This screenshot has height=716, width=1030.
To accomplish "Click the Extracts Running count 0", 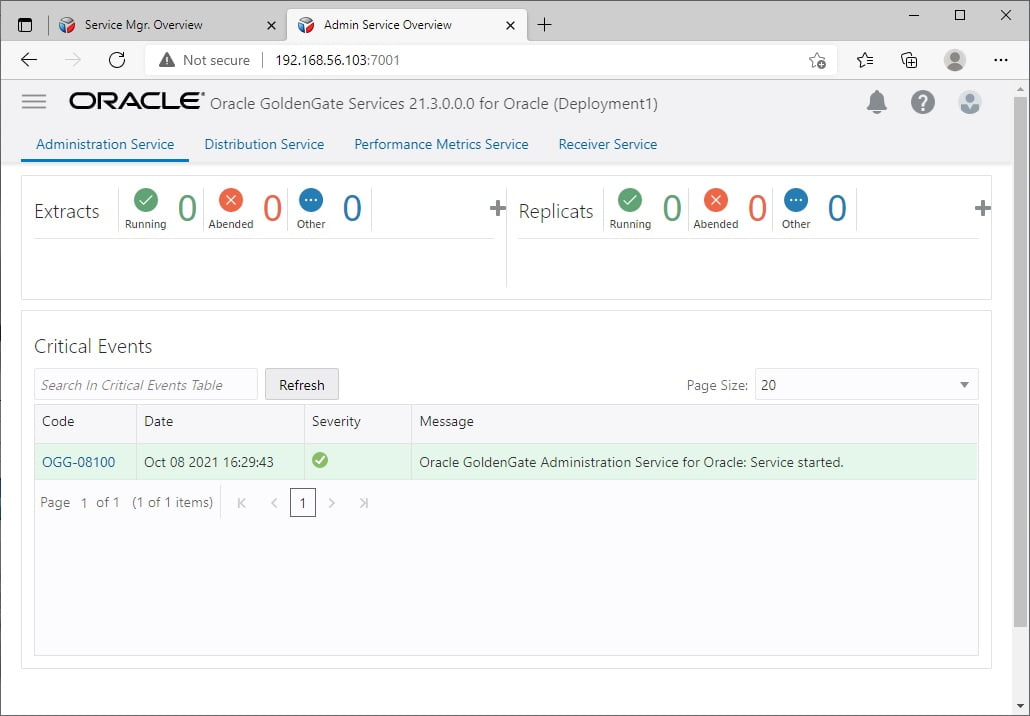I will [187, 208].
